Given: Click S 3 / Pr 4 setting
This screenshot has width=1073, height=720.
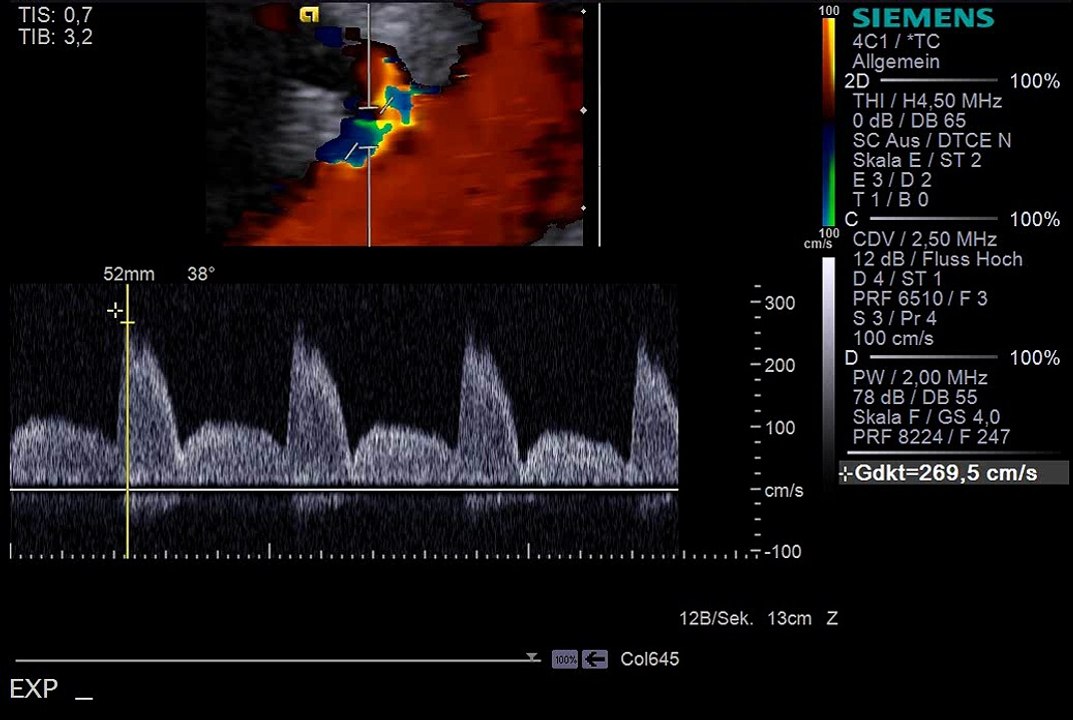Looking at the screenshot, I should coord(894,319).
